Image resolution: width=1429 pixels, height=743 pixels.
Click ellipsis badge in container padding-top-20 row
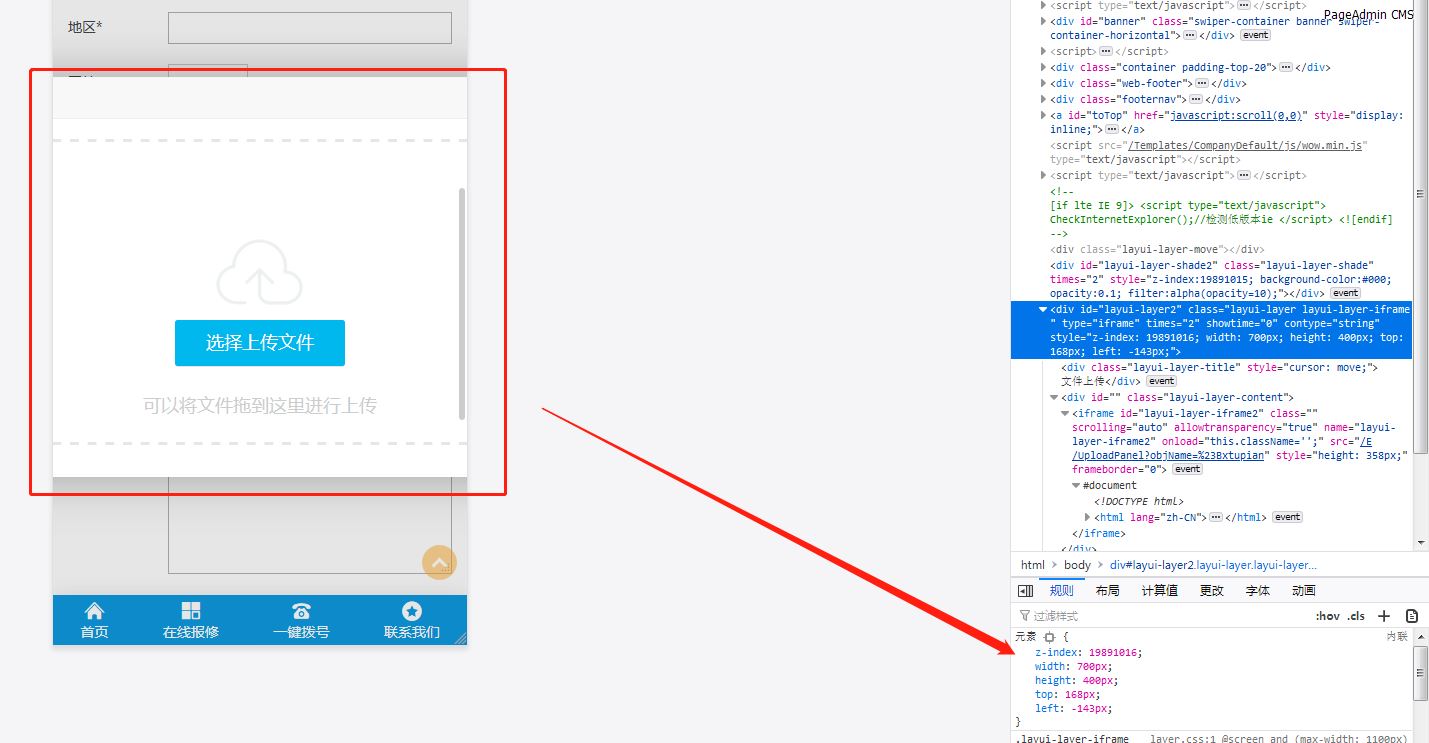(1286, 67)
